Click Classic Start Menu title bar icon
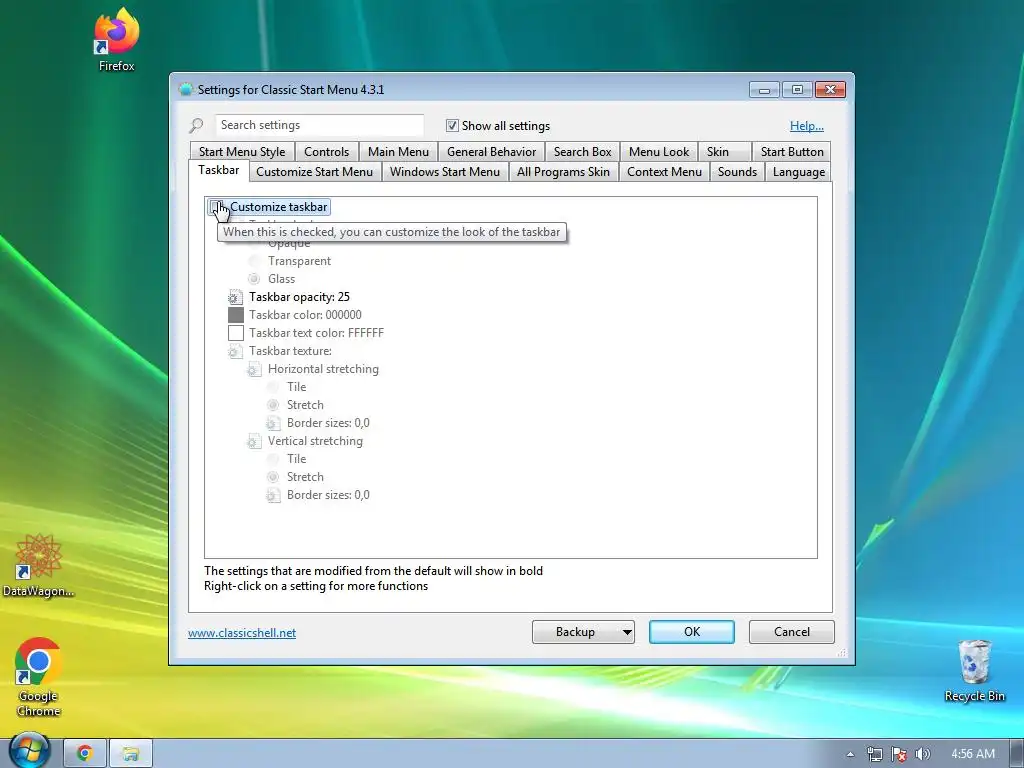 pyautogui.click(x=186, y=89)
